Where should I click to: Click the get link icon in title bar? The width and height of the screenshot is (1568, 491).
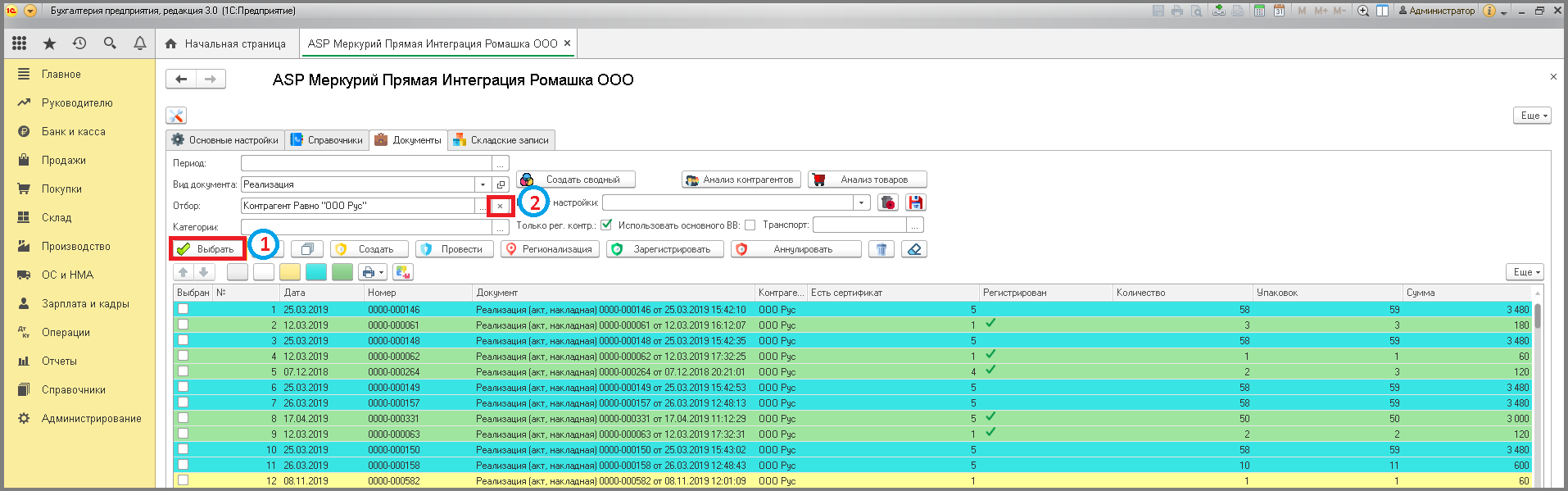(x=1220, y=11)
